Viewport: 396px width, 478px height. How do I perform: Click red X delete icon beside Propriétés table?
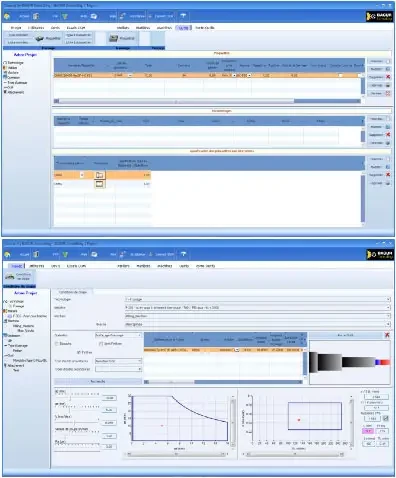[388, 77]
